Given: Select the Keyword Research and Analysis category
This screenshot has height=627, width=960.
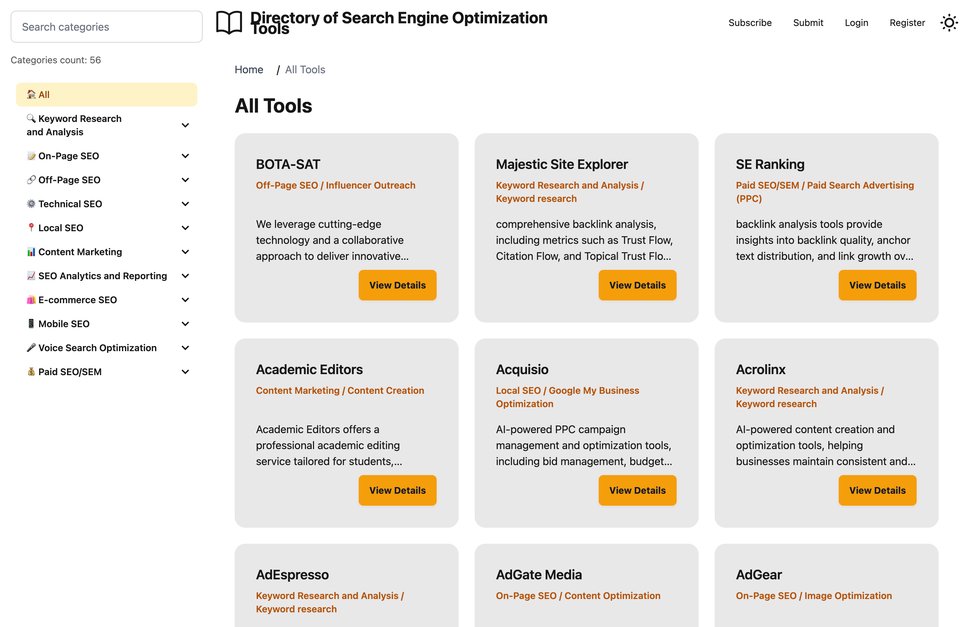Looking at the screenshot, I should tap(74, 125).
